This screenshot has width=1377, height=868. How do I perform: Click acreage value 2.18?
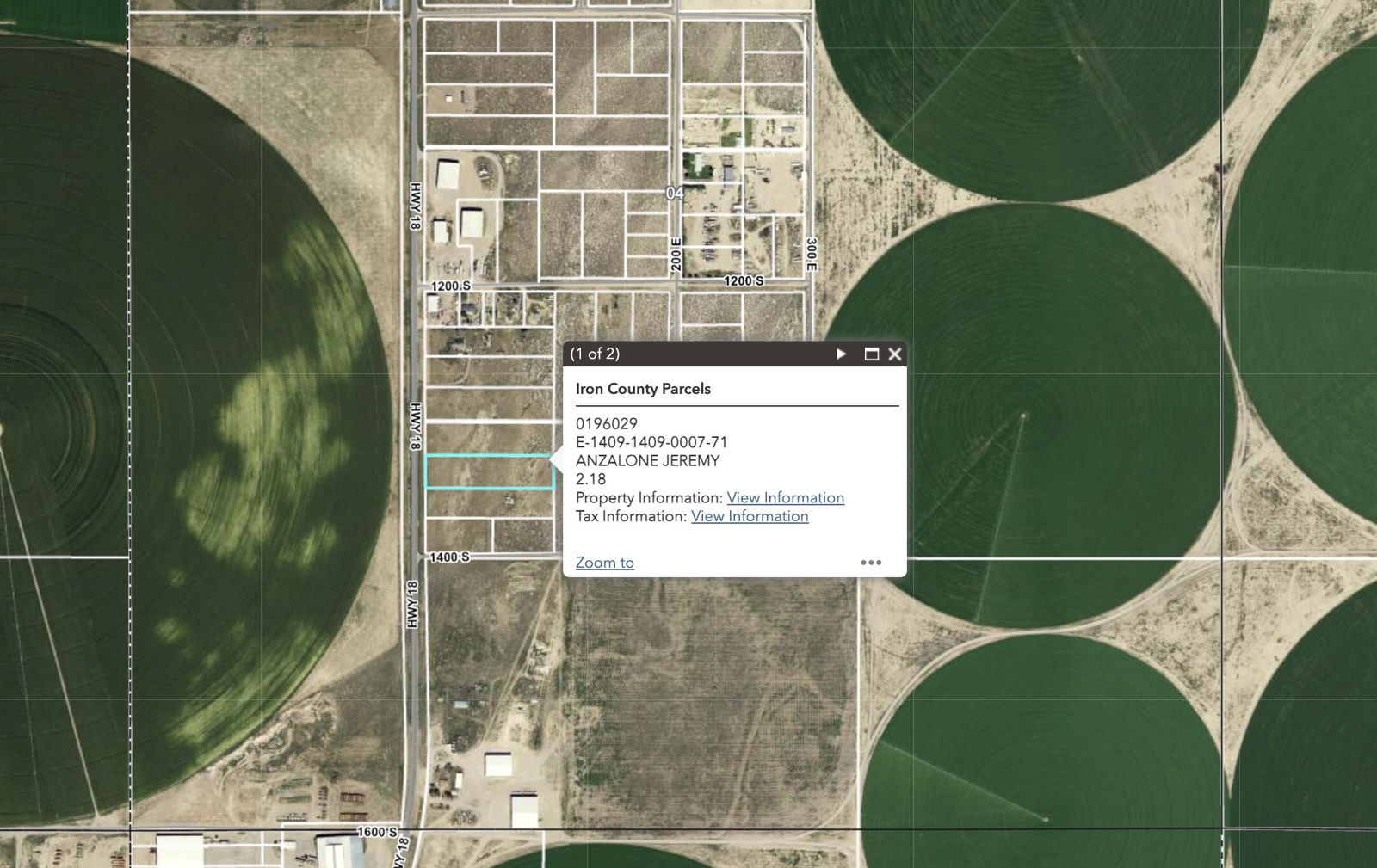click(590, 479)
